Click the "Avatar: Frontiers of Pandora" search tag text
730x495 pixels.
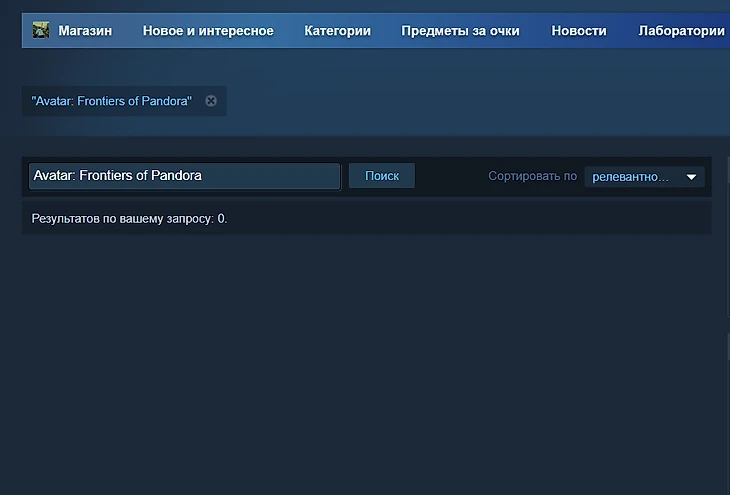click(x=111, y=101)
